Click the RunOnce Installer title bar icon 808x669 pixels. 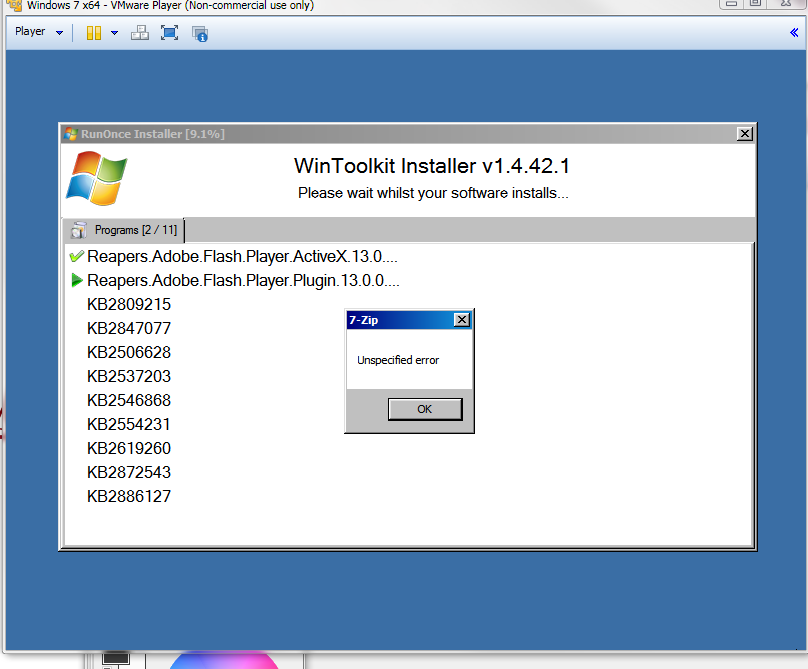71,134
